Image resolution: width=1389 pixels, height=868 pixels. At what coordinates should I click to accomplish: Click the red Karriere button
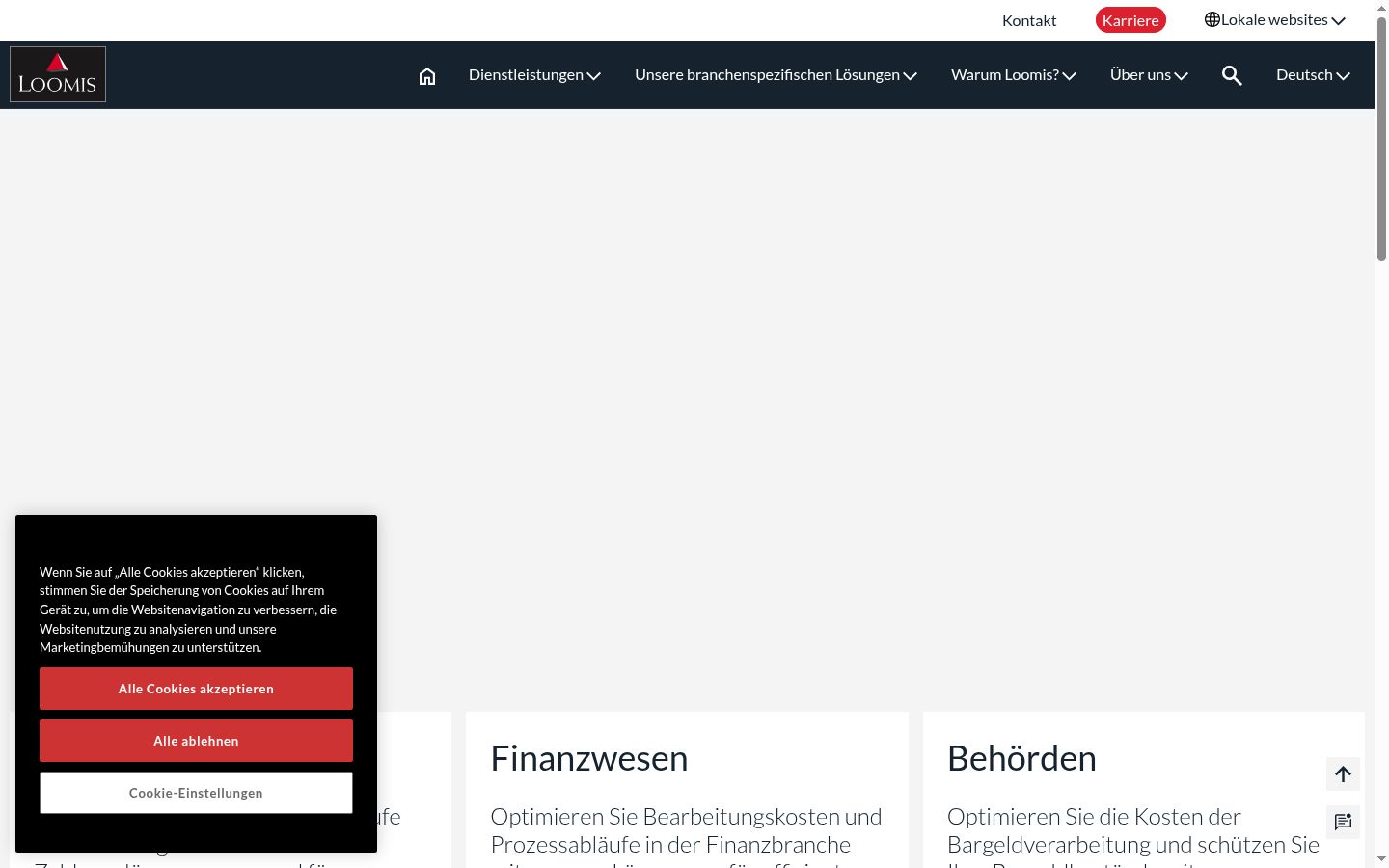pyautogui.click(x=1130, y=20)
